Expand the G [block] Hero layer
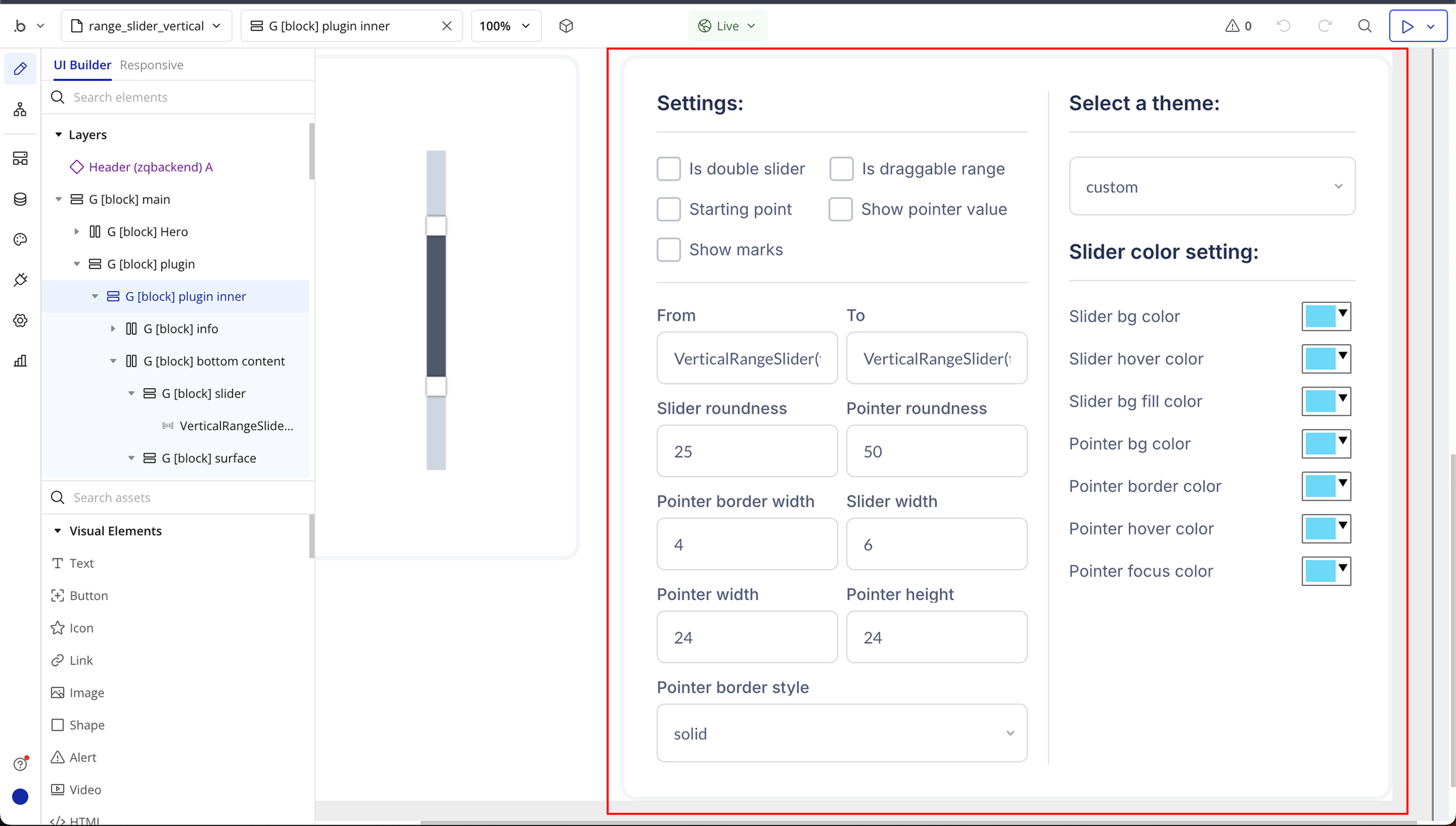This screenshot has width=1456, height=826. pos(77,232)
